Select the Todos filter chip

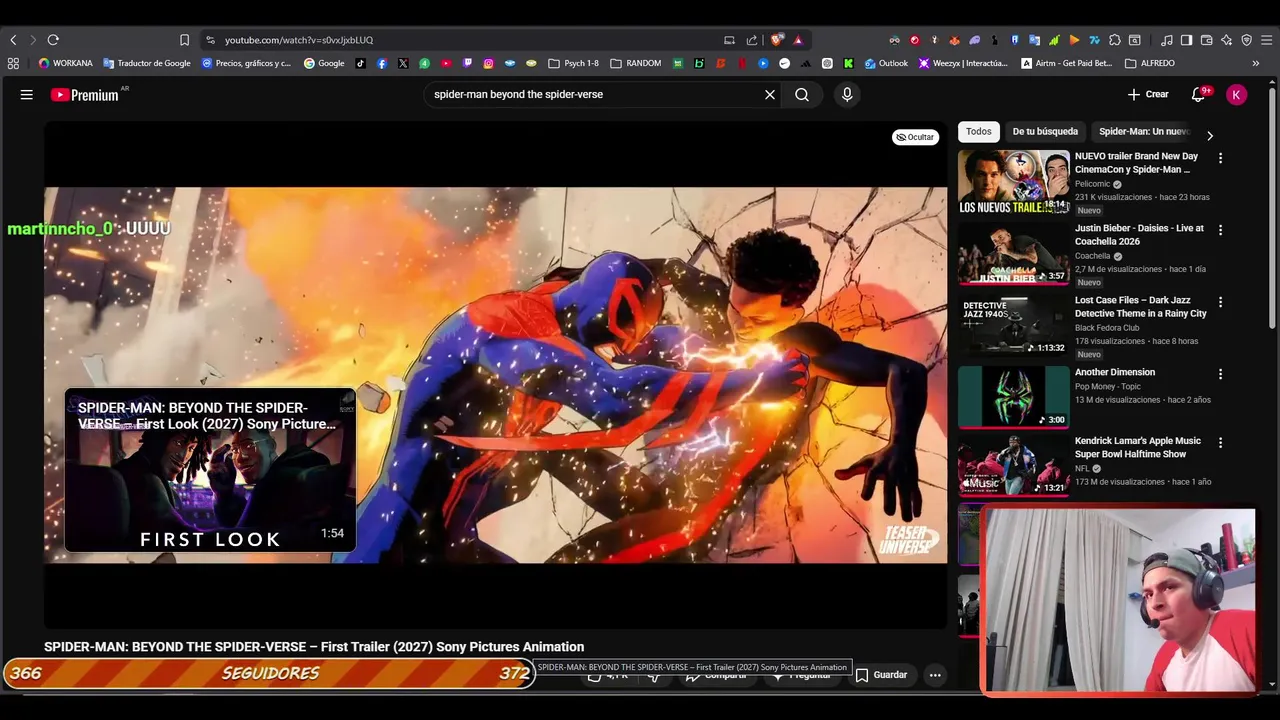pos(979,131)
